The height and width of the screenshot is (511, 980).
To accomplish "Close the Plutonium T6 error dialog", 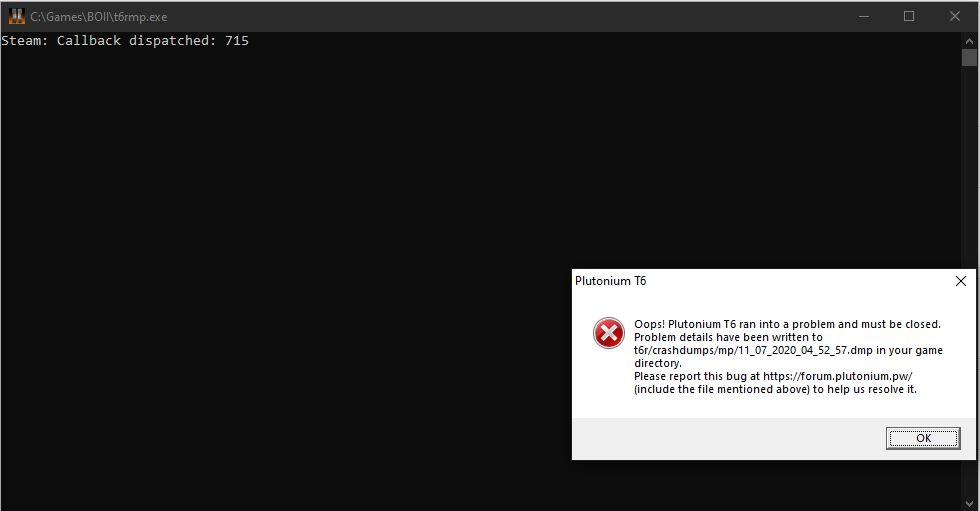I will coord(961,281).
